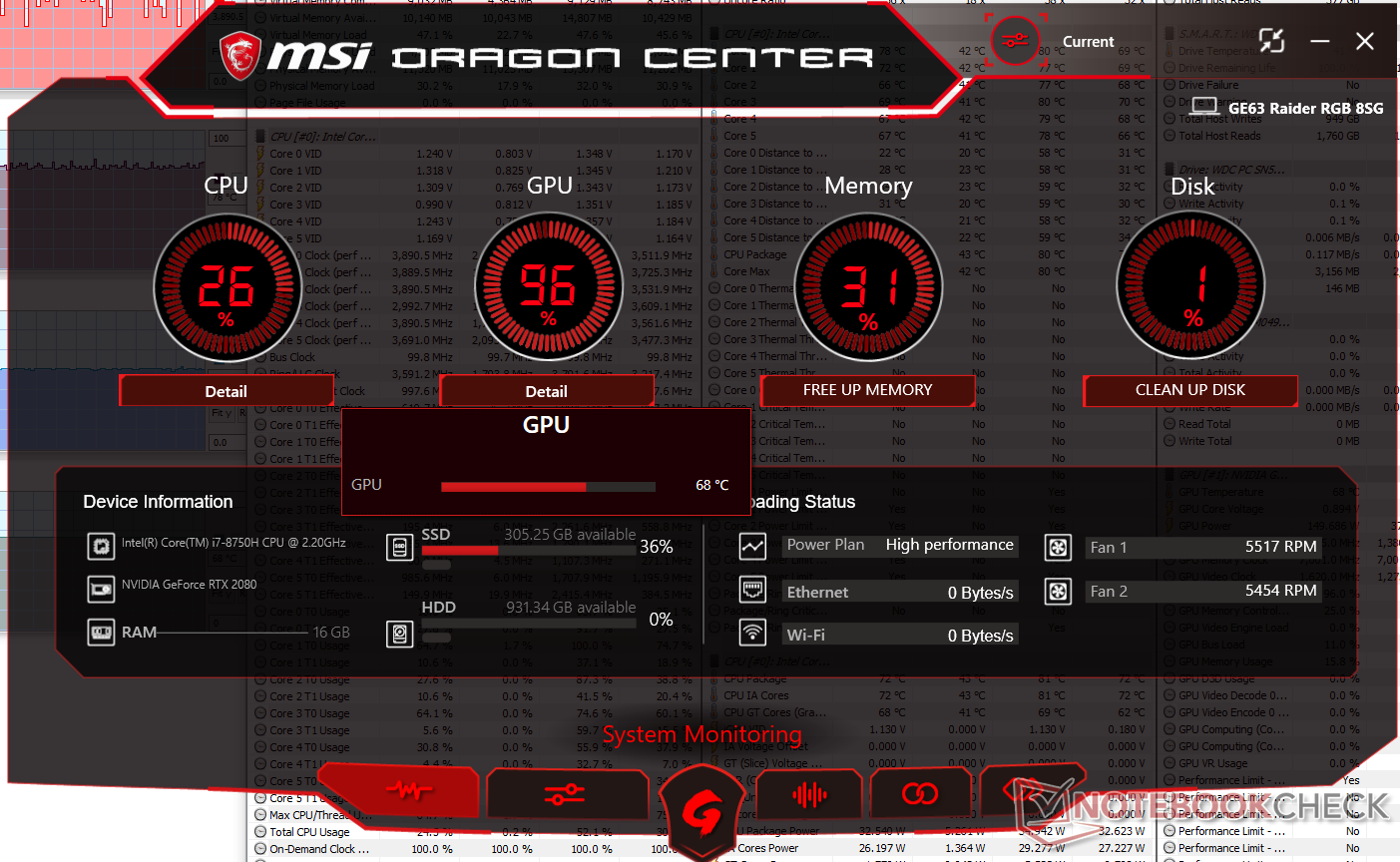The width and height of the screenshot is (1400, 862).
Task: Click the Fan 1 icon
Action: (x=1058, y=547)
